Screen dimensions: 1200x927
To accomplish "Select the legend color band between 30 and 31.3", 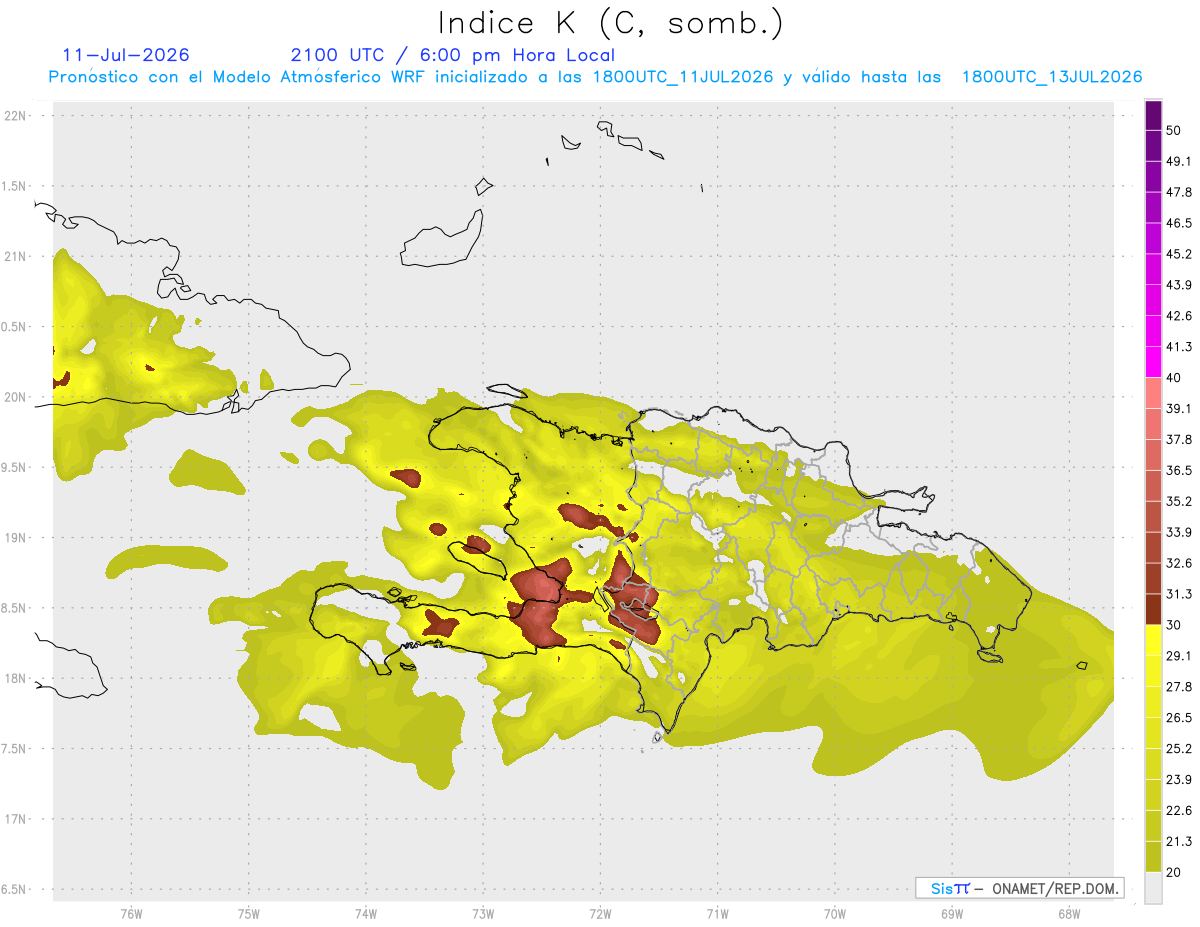I will coord(1153,609).
